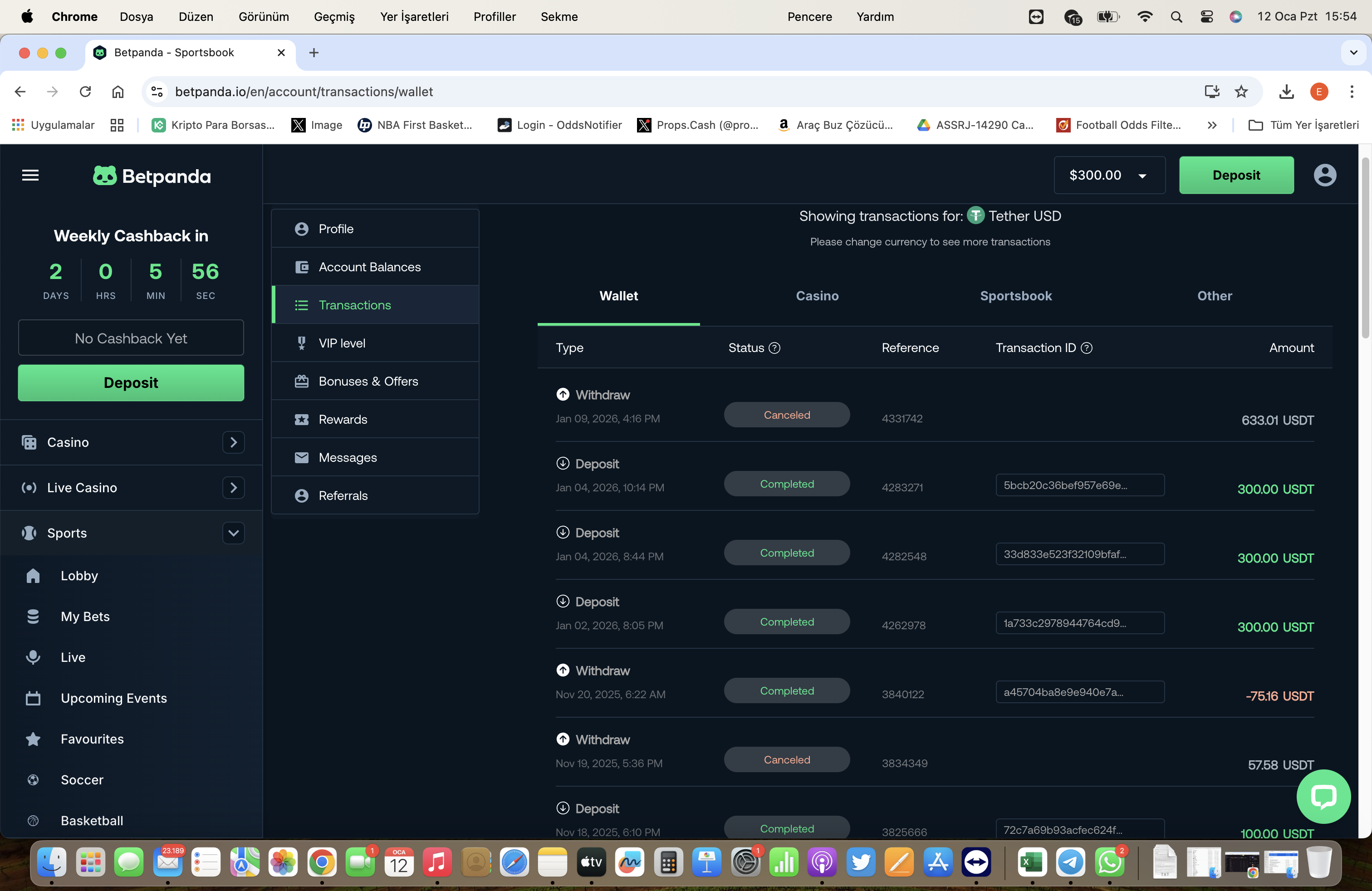Open the NBA First Basket... bookmark
The image size is (1372, 891).
[415, 125]
